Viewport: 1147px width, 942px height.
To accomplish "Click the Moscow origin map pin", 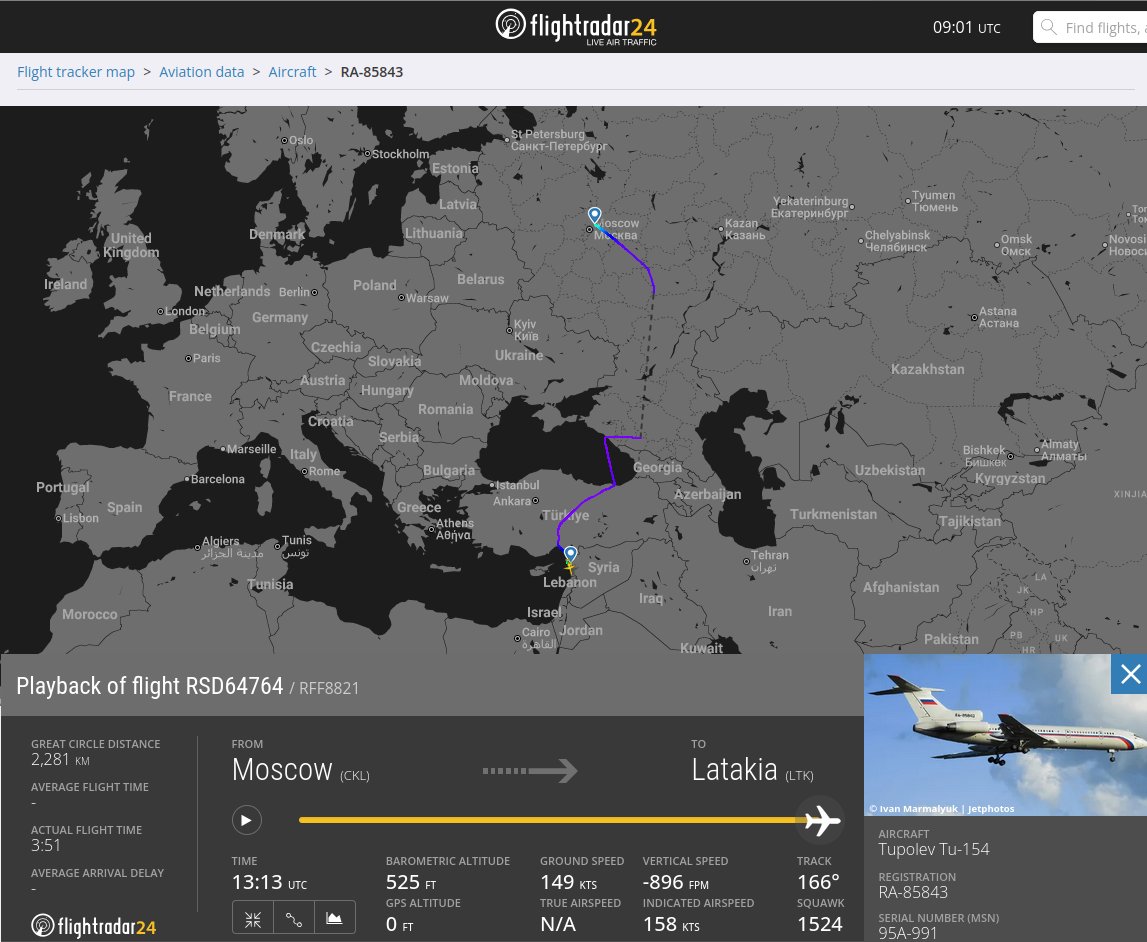I will (595, 216).
